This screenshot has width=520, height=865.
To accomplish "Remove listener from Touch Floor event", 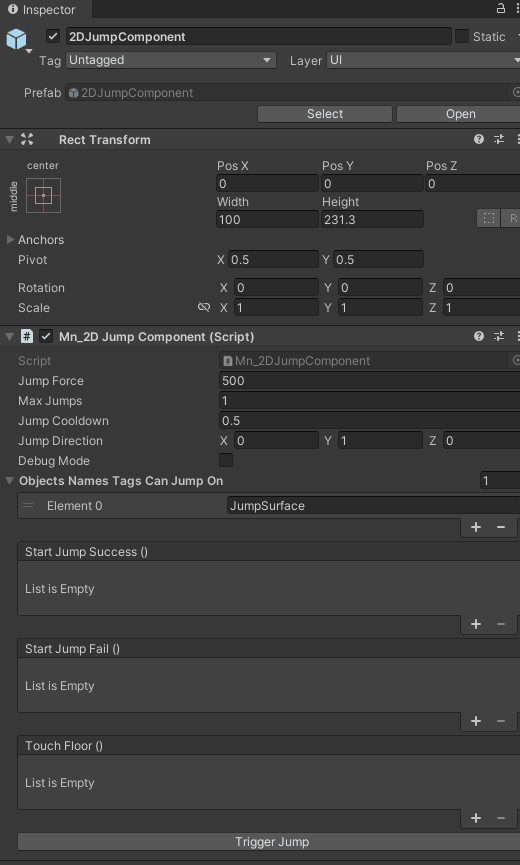I will pos(501,819).
